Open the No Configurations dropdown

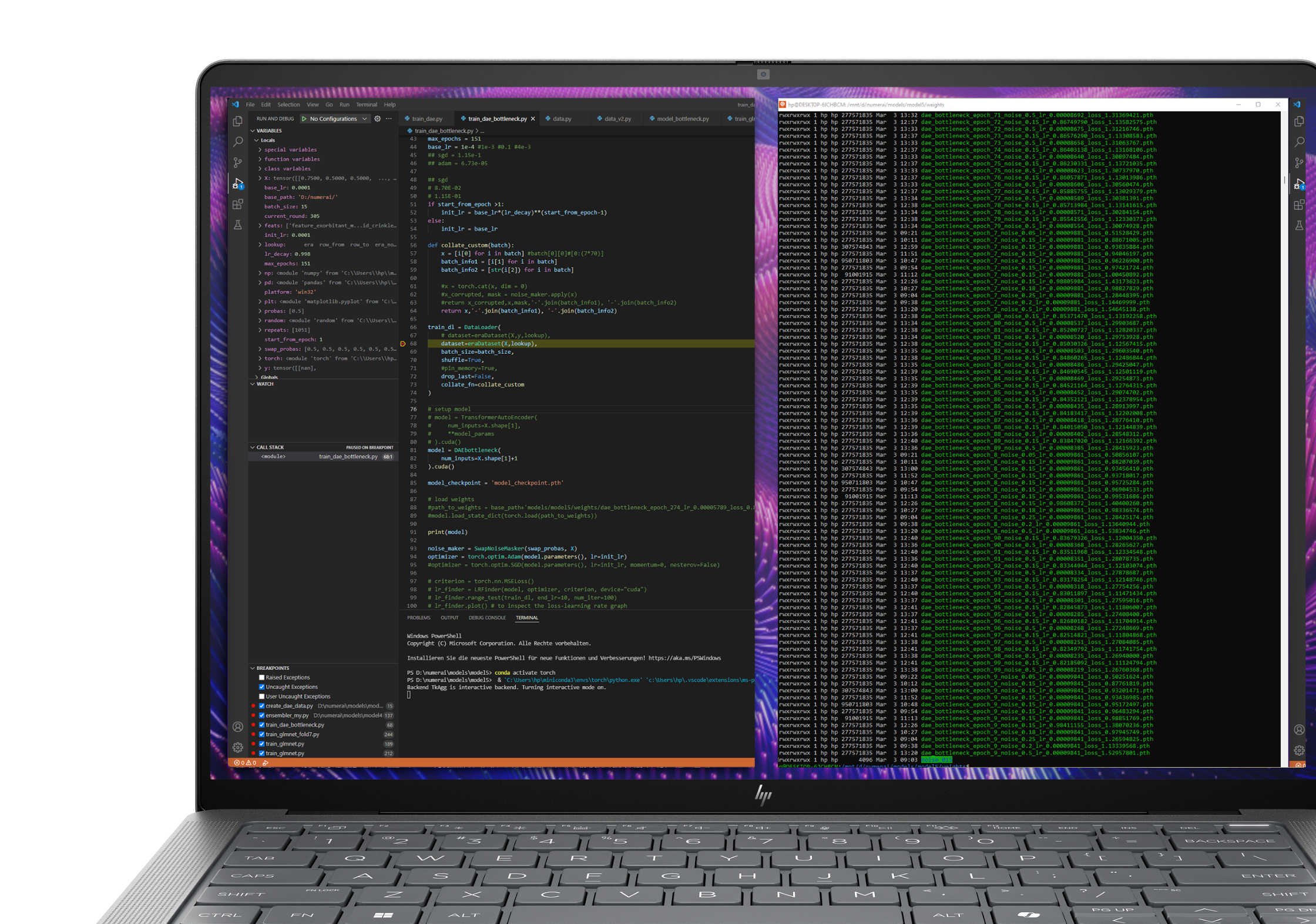[334, 118]
